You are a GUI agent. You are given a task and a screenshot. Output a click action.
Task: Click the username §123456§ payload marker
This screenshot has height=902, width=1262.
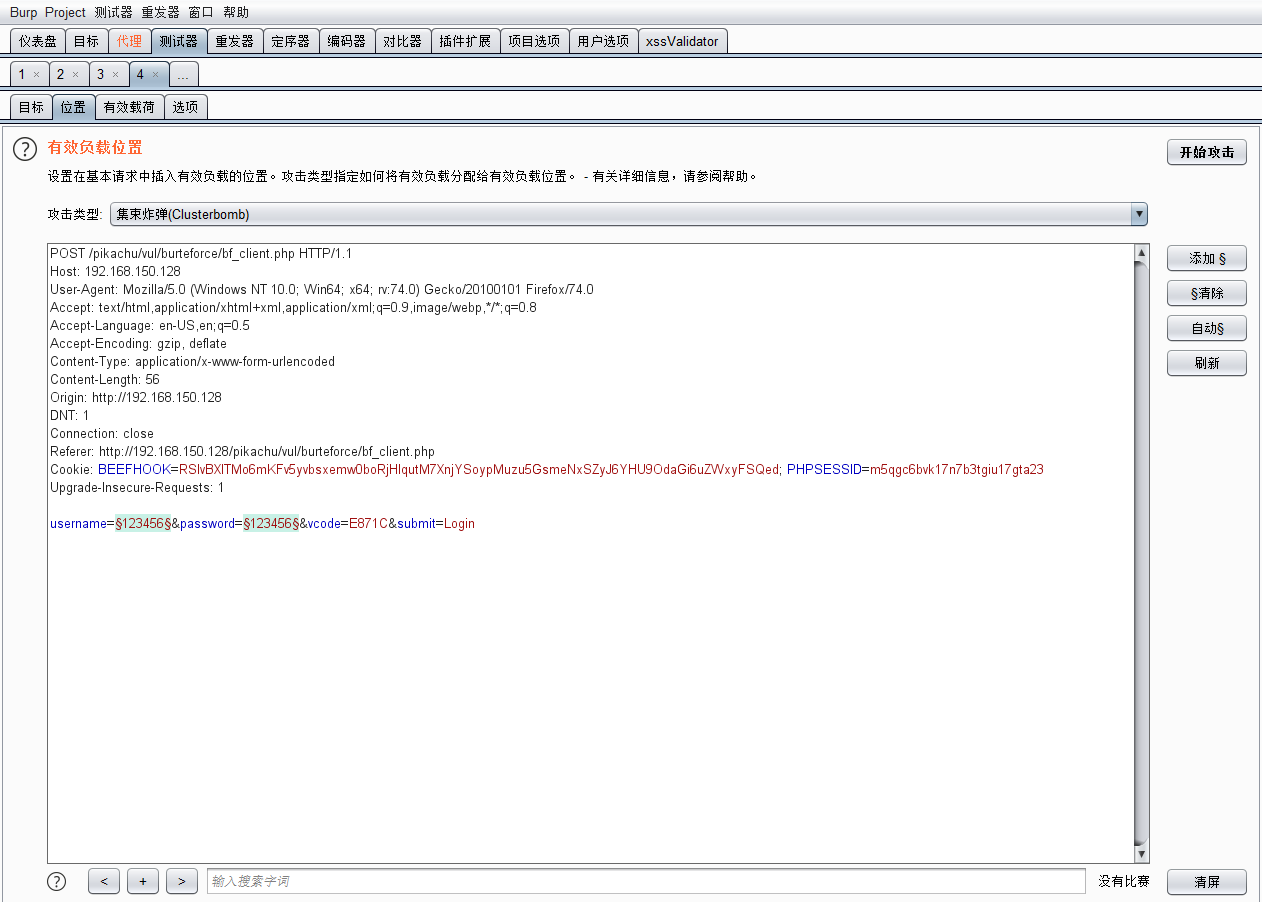point(143,523)
